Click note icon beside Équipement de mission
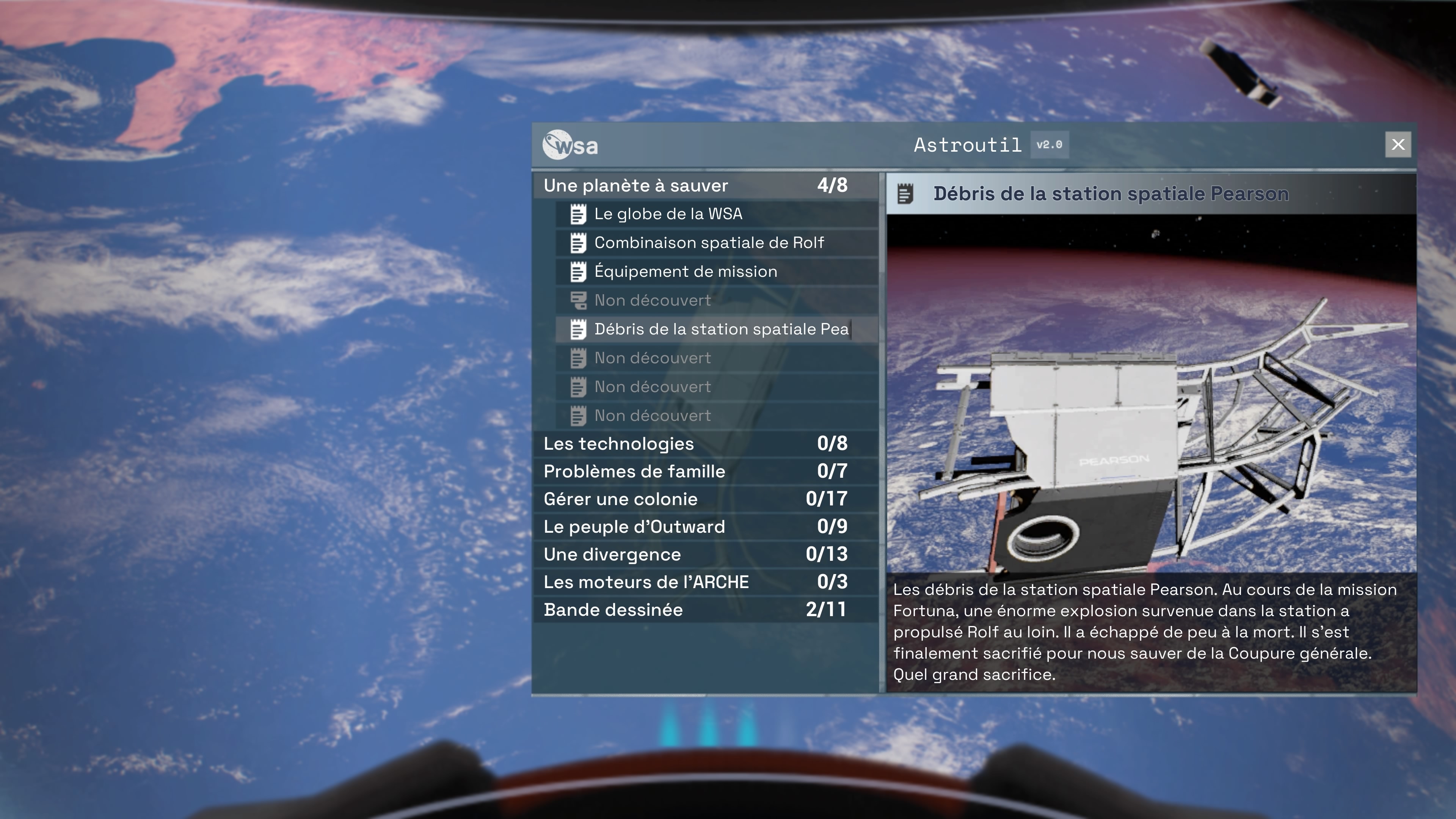 (x=577, y=272)
